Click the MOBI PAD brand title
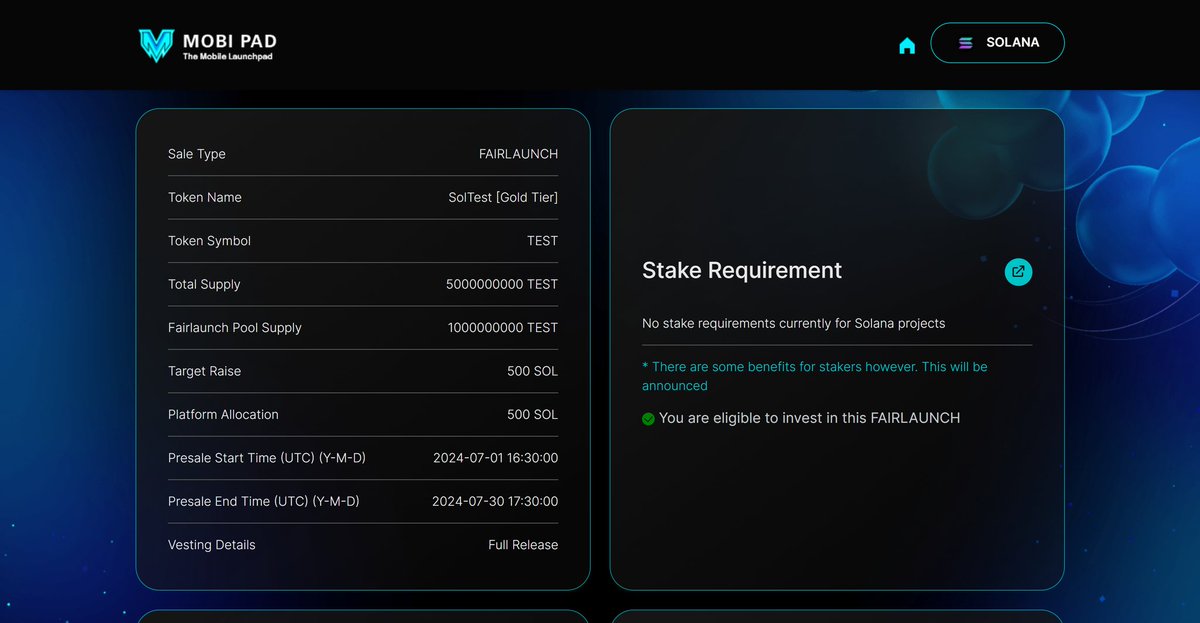 pos(230,41)
